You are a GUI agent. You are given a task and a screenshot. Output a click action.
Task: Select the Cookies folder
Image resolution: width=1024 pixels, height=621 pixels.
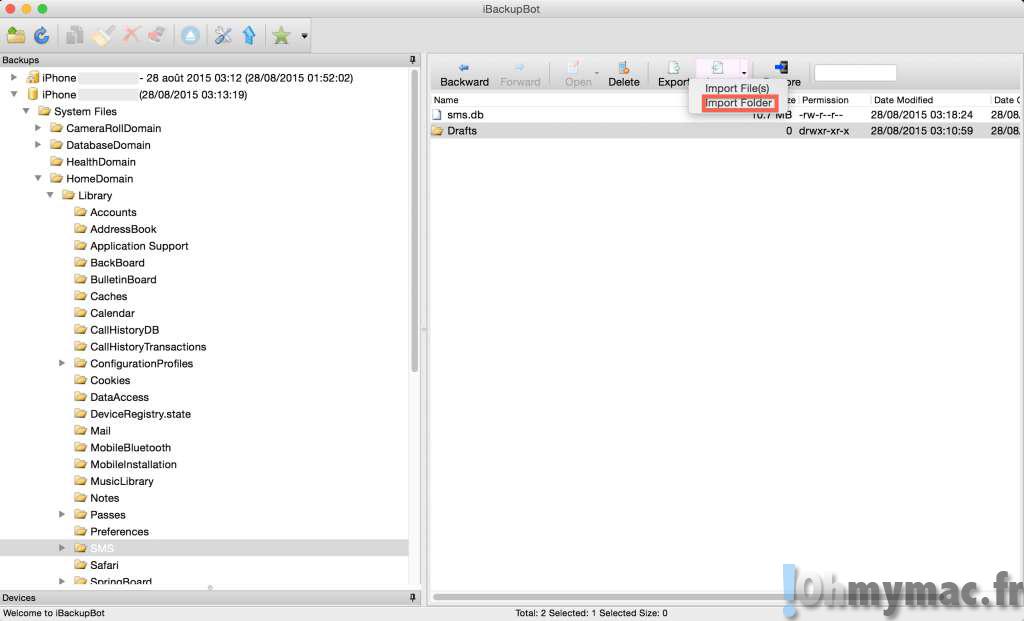pos(110,380)
